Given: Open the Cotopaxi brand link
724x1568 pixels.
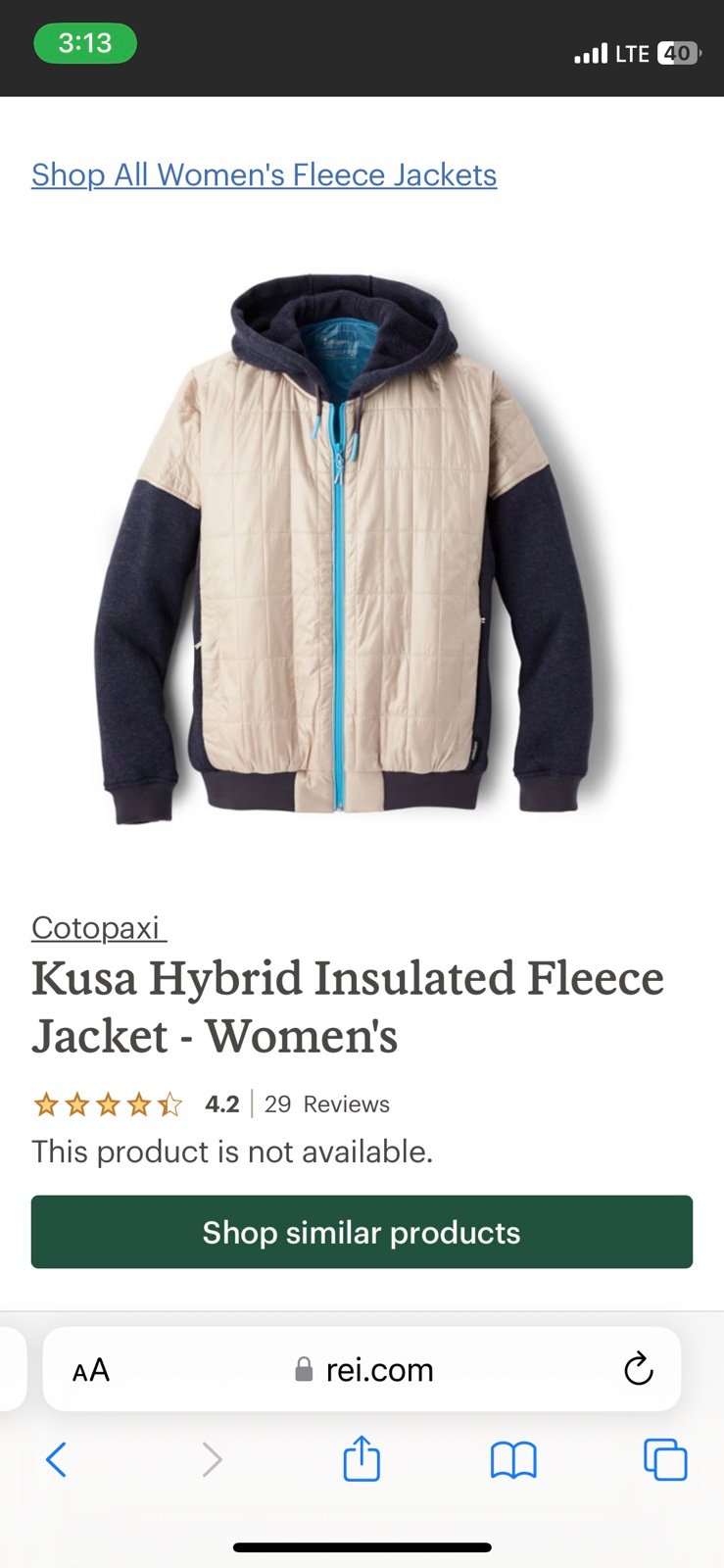Looking at the screenshot, I should click(99, 927).
